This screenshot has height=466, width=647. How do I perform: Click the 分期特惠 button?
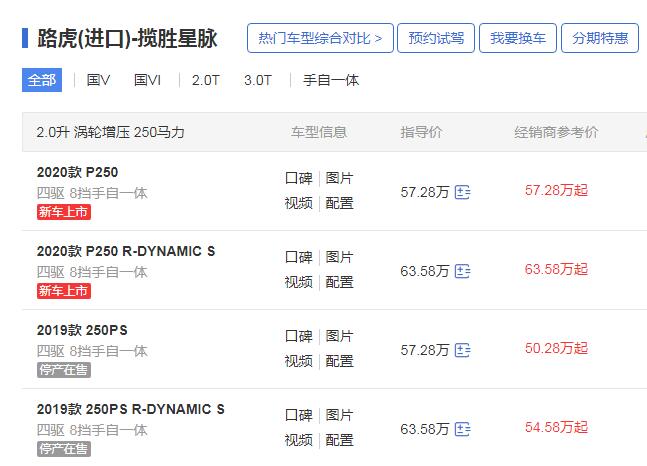[600, 38]
